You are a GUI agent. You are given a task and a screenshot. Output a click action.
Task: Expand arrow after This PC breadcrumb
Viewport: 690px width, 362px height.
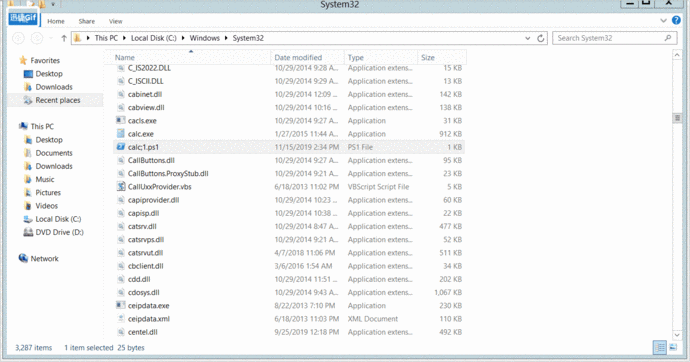click(124, 38)
